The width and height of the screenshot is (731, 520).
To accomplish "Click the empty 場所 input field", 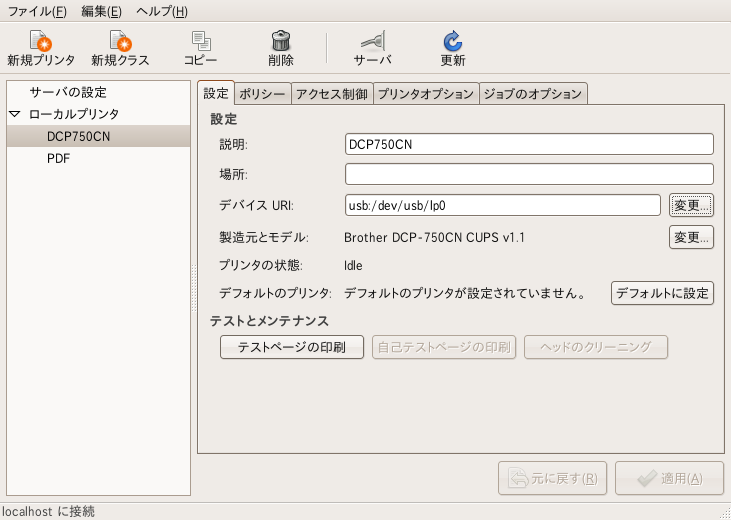I will pos(529,174).
